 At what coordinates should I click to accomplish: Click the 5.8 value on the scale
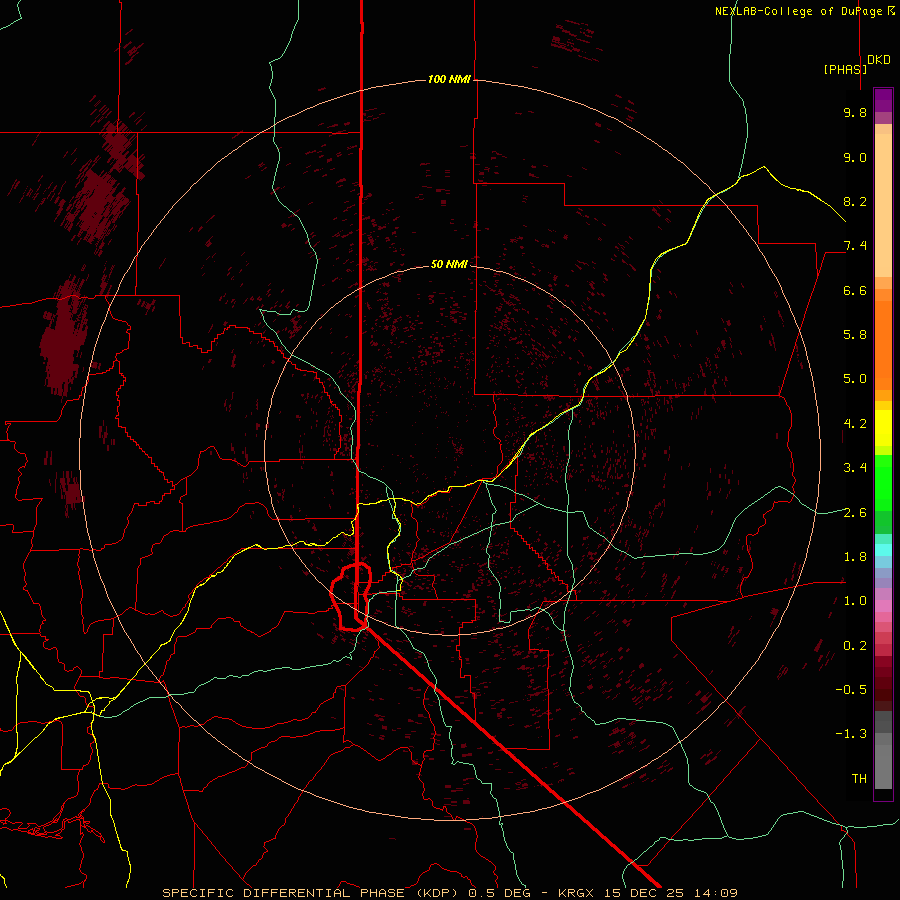click(855, 335)
